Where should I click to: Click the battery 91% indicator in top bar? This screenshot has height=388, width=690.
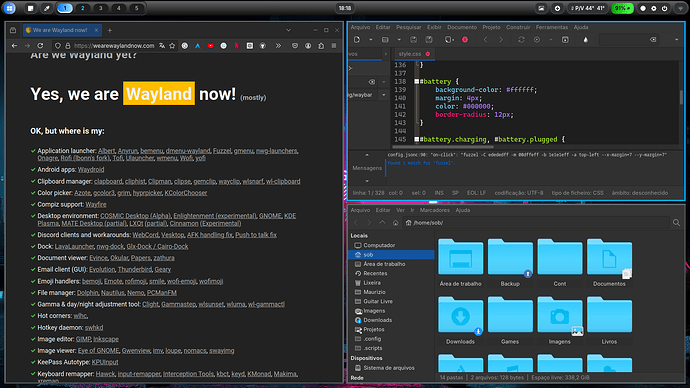tap(622, 8)
